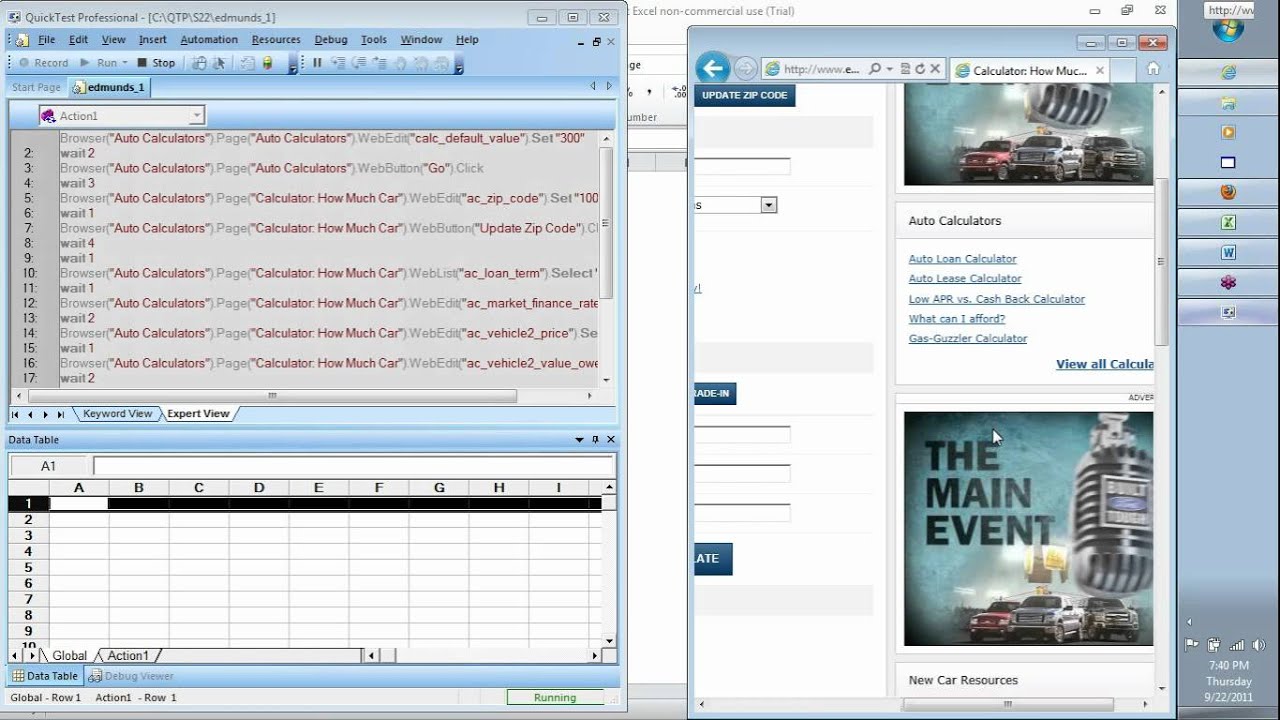Open the loan term dropdown on web page
Viewport: 1280px width, 720px height.
tap(768, 205)
